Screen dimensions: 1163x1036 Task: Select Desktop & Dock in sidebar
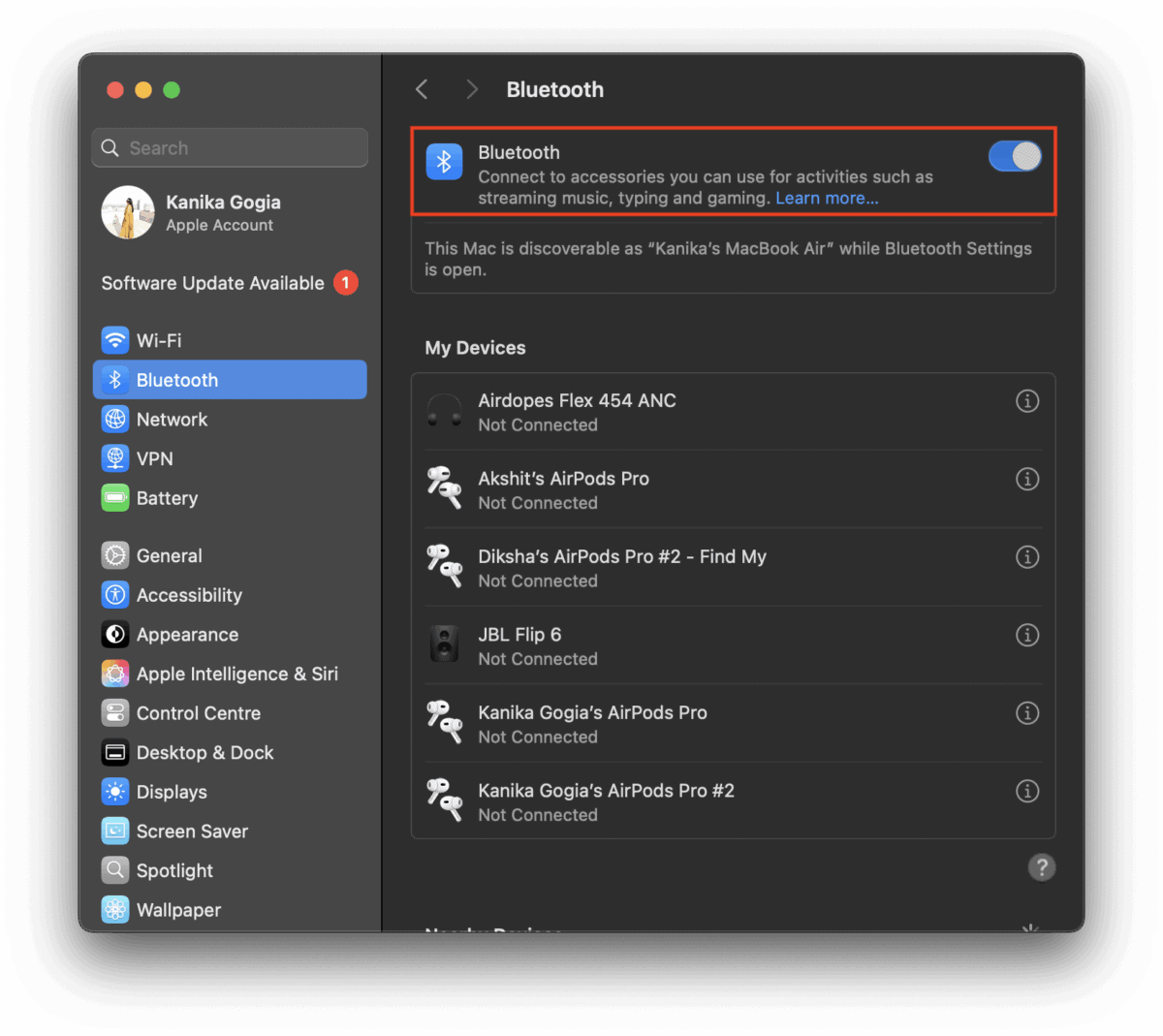click(x=115, y=752)
